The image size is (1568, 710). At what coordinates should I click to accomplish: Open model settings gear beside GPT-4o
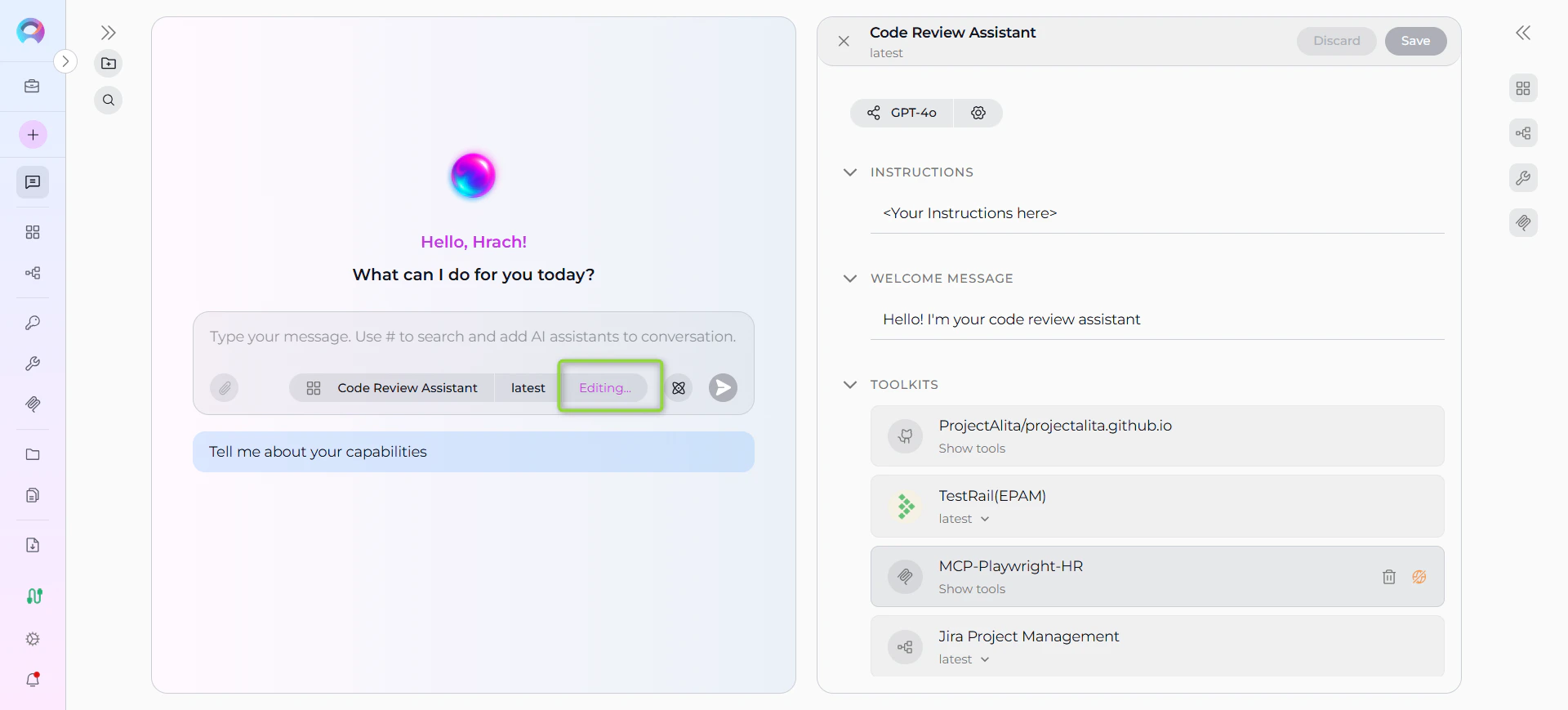(978, 113)
